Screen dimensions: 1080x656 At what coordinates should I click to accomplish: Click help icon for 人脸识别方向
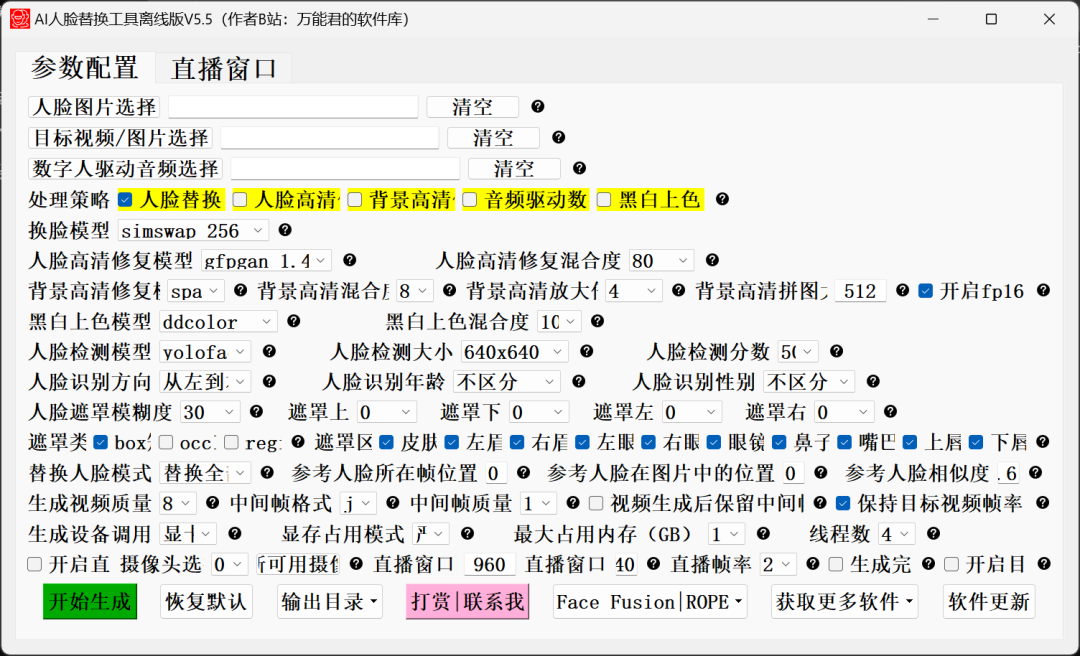(269, 380)
